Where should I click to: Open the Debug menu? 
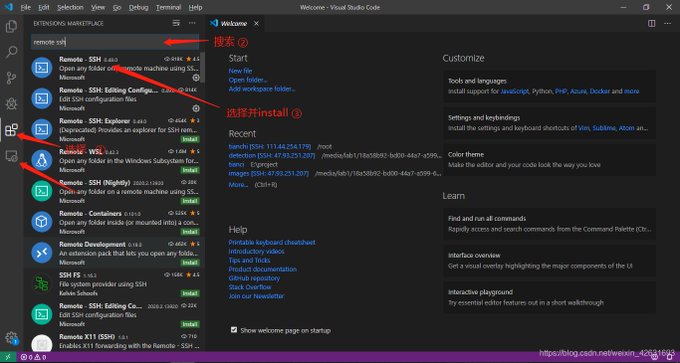138,7
